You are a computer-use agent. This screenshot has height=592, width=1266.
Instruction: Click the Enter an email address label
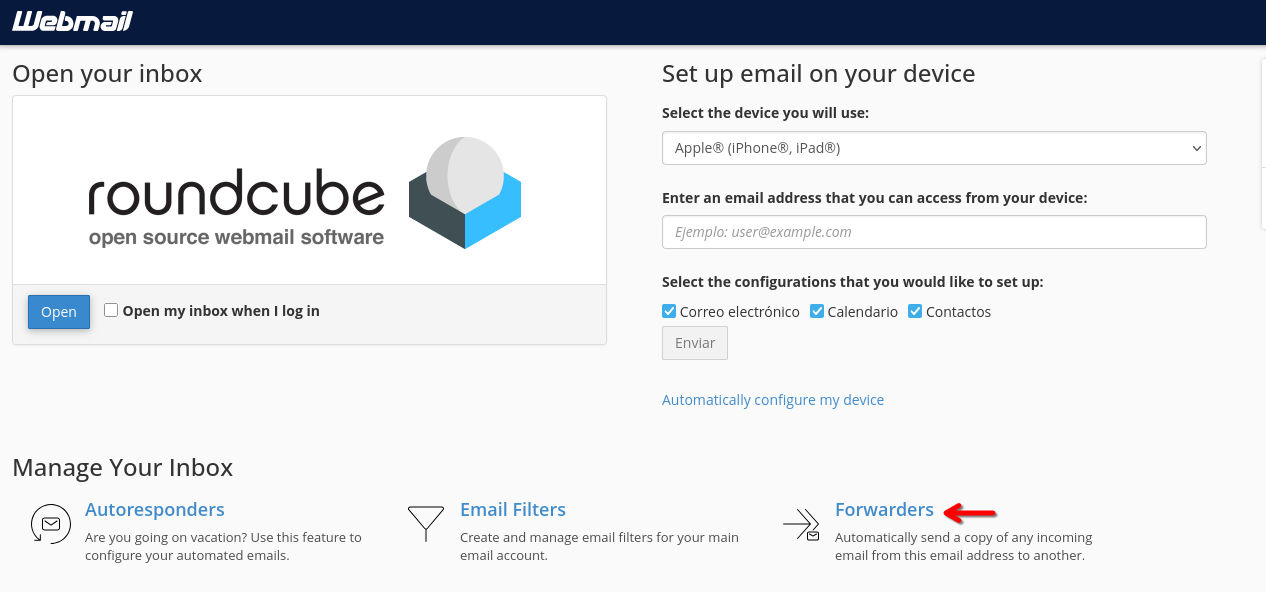(x=874, y=198)
